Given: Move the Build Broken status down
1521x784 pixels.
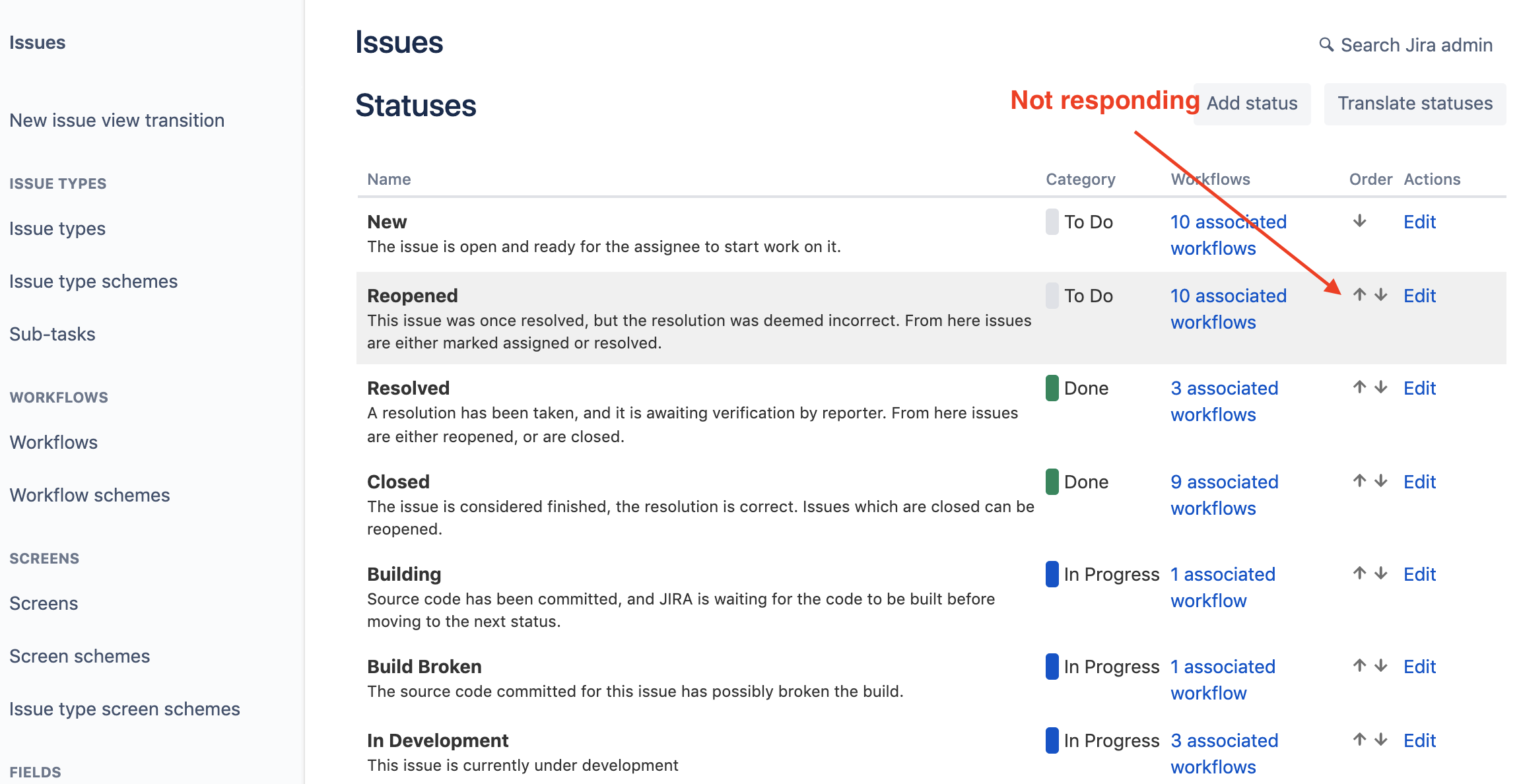Looking at the screenshot, I should click(x=1381, y=666).
